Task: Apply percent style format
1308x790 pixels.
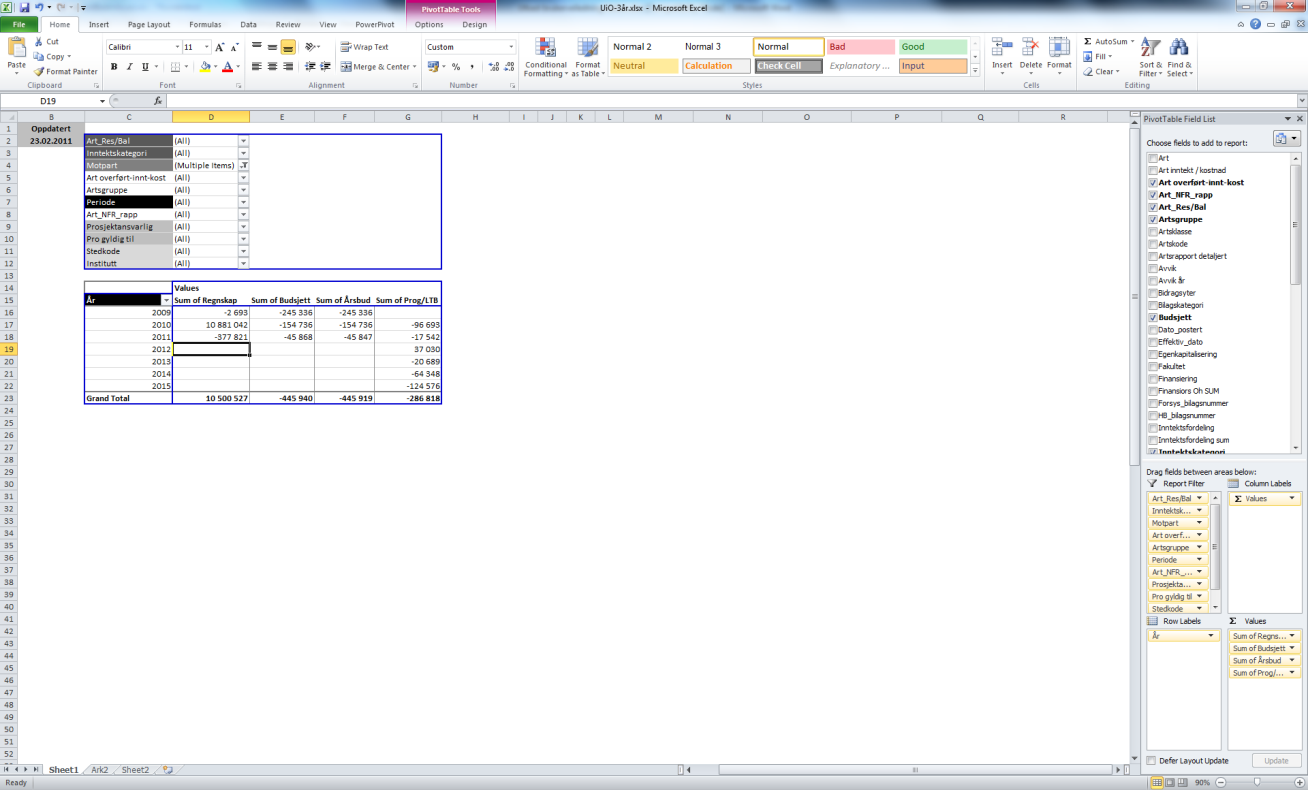Action: click(x=456, y=67)
